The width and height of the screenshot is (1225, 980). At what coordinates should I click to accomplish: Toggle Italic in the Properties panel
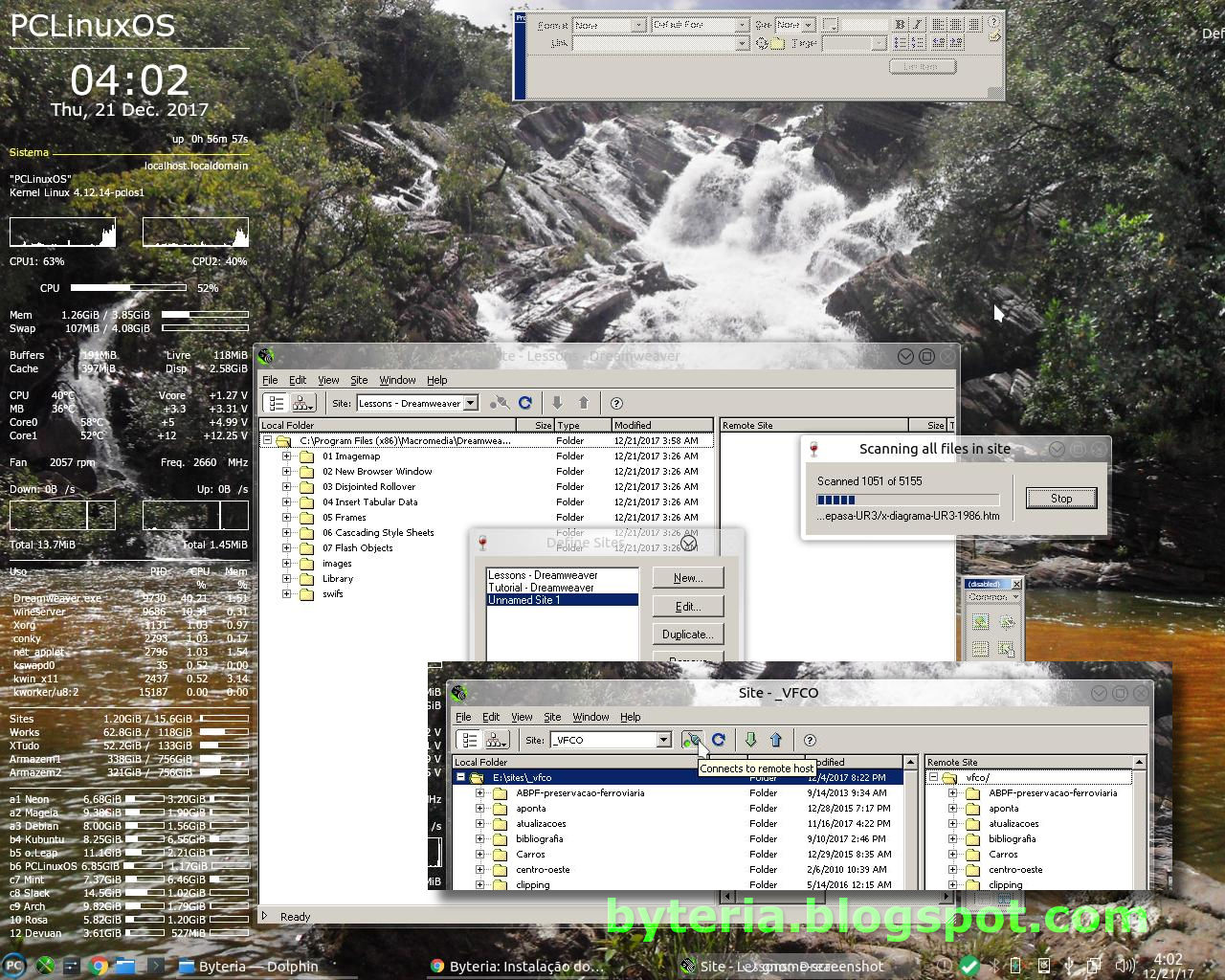[x=916, y=26]
